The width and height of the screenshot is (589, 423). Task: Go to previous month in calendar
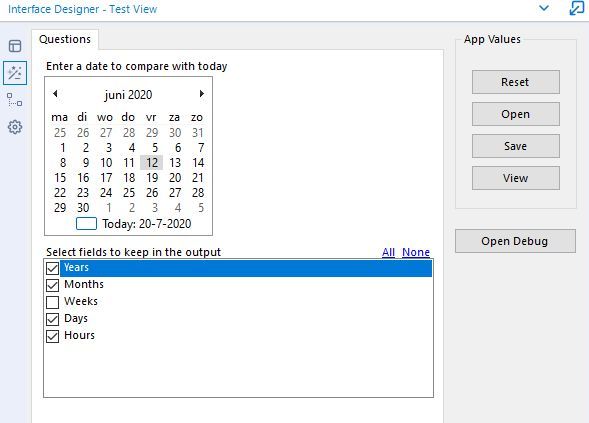pyautogui.click(x=55, y=94)
